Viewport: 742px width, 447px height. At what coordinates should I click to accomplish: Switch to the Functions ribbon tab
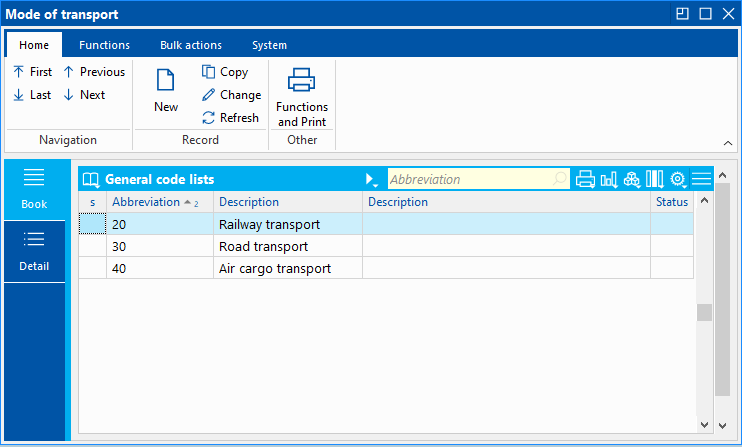click(x=104, y=45)
